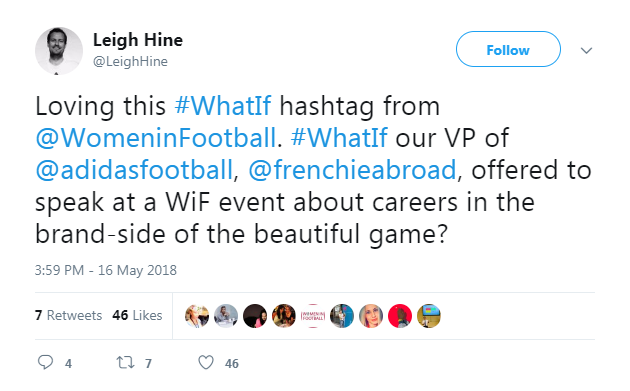Follow Leigh Hine
Viewport: 630px width, 391px height.
click(x=508, y=49)
